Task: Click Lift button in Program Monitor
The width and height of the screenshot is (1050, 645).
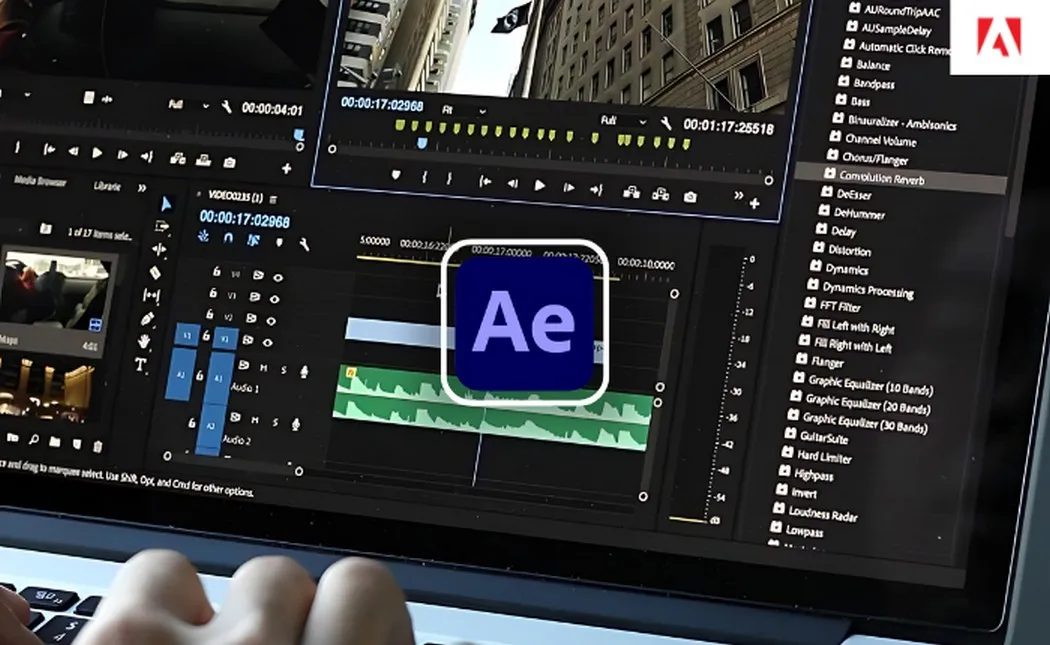Action: click(x=631, y=193)
